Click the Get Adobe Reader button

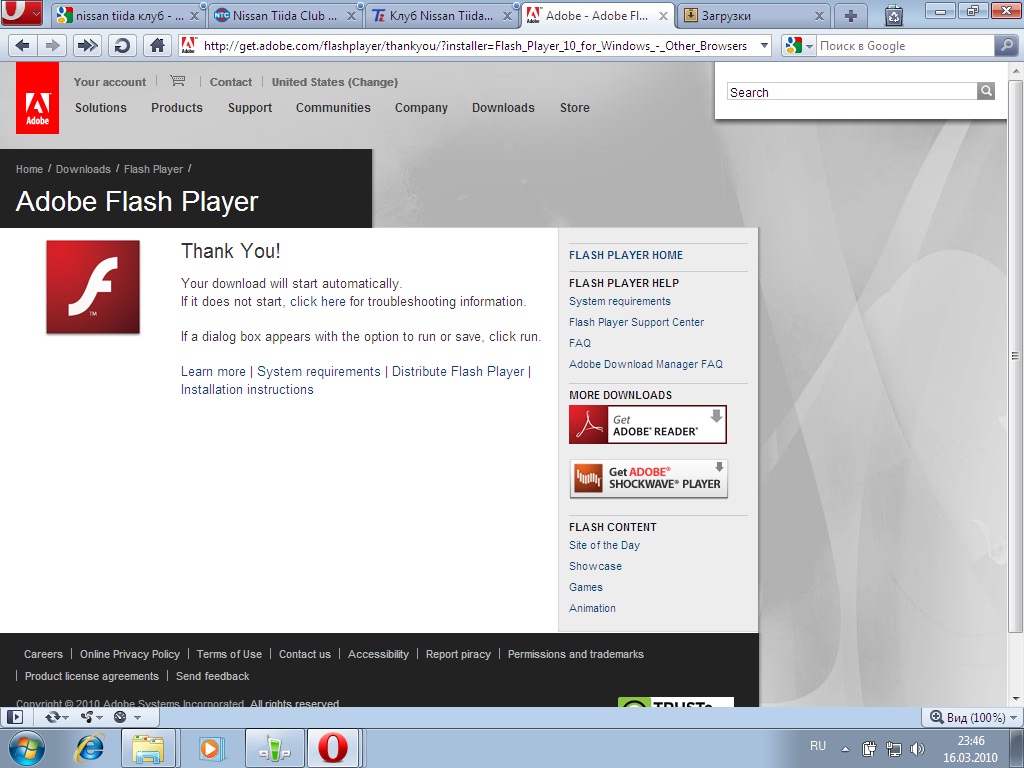pos(648,424)
